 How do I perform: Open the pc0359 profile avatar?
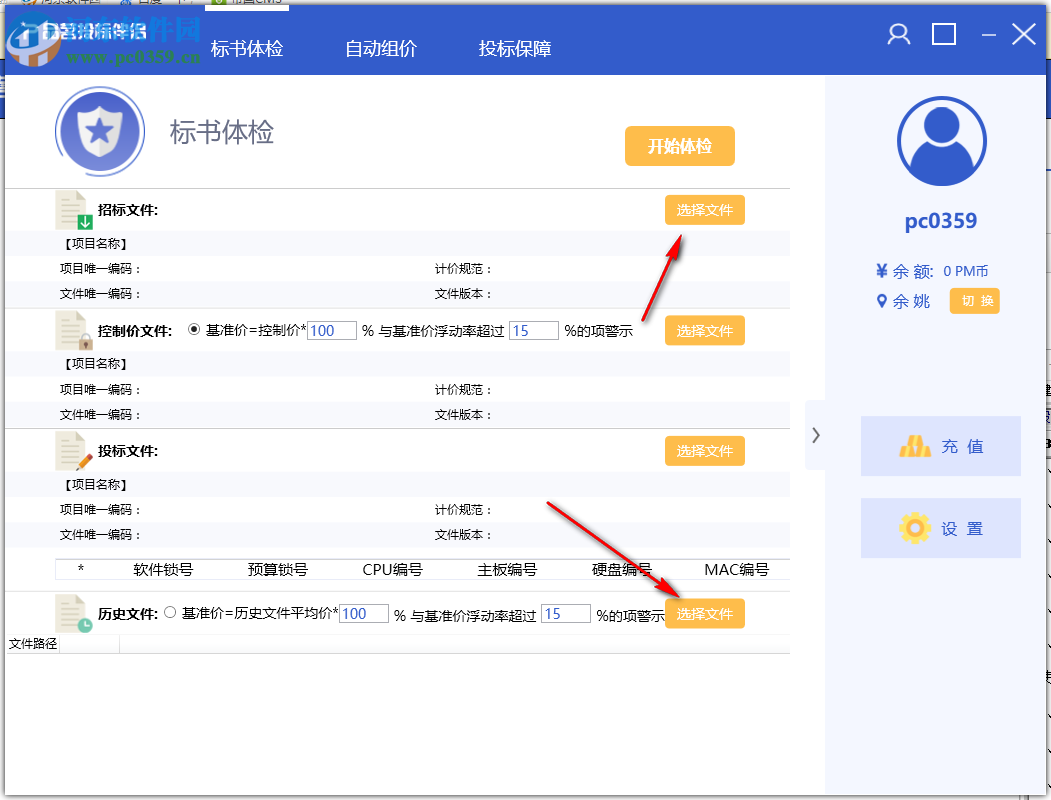tap(940, 142)
